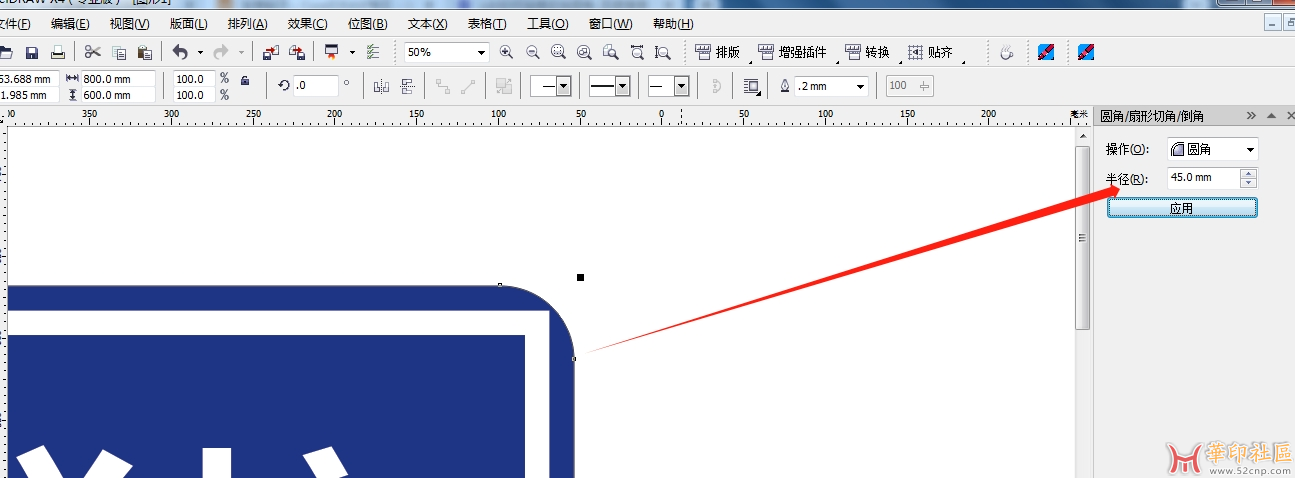The image size is (1295, 478).
Task: Open the 操作 圆角 operation dropdown
Action: [x=1250, y=150]
